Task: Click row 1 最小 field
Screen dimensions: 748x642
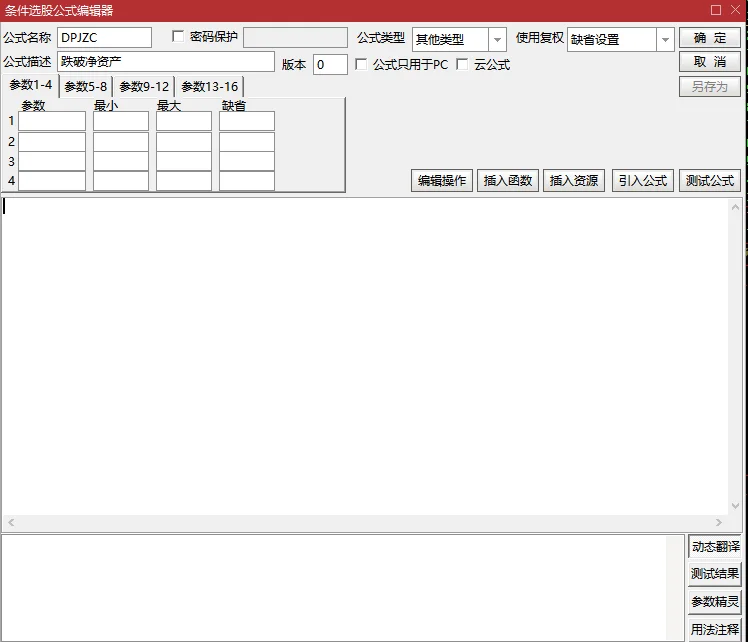Action: pyautogui.click(x=121, y=121)
